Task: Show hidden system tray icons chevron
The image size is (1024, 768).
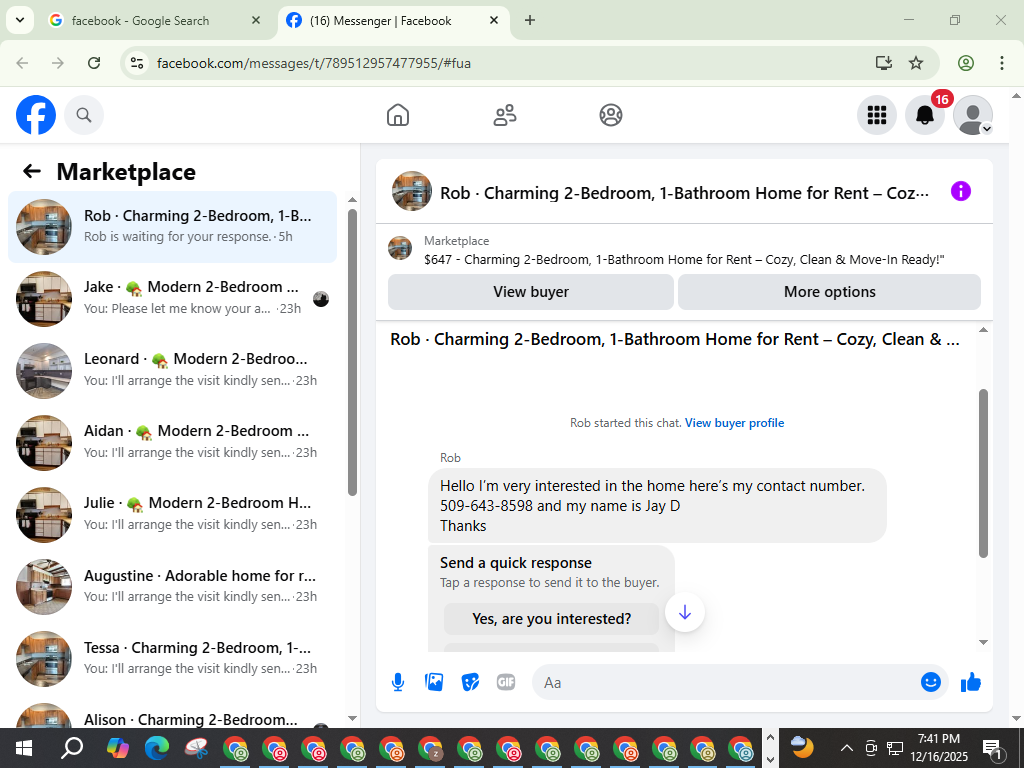Action: click(846, 748)
